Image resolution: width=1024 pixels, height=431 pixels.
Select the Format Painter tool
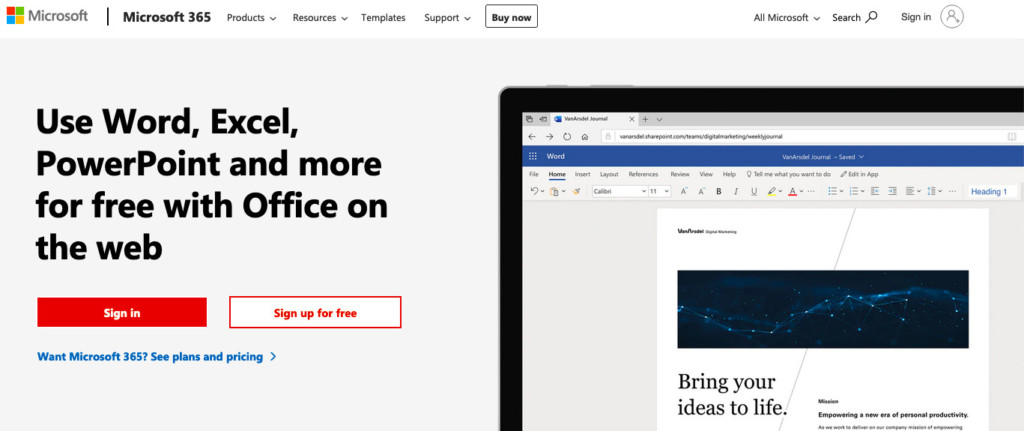(x=576, y=191)
